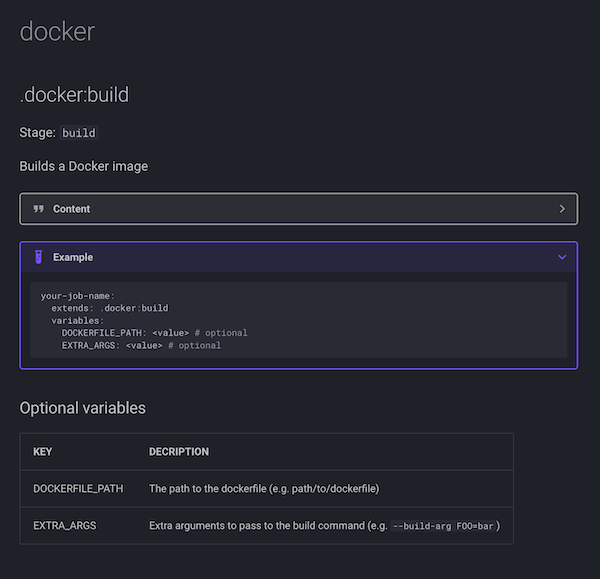600x579 pixels.
Task: Click the '.docker:build' heading
Action: pyautogui.click(x=74, y=95)
